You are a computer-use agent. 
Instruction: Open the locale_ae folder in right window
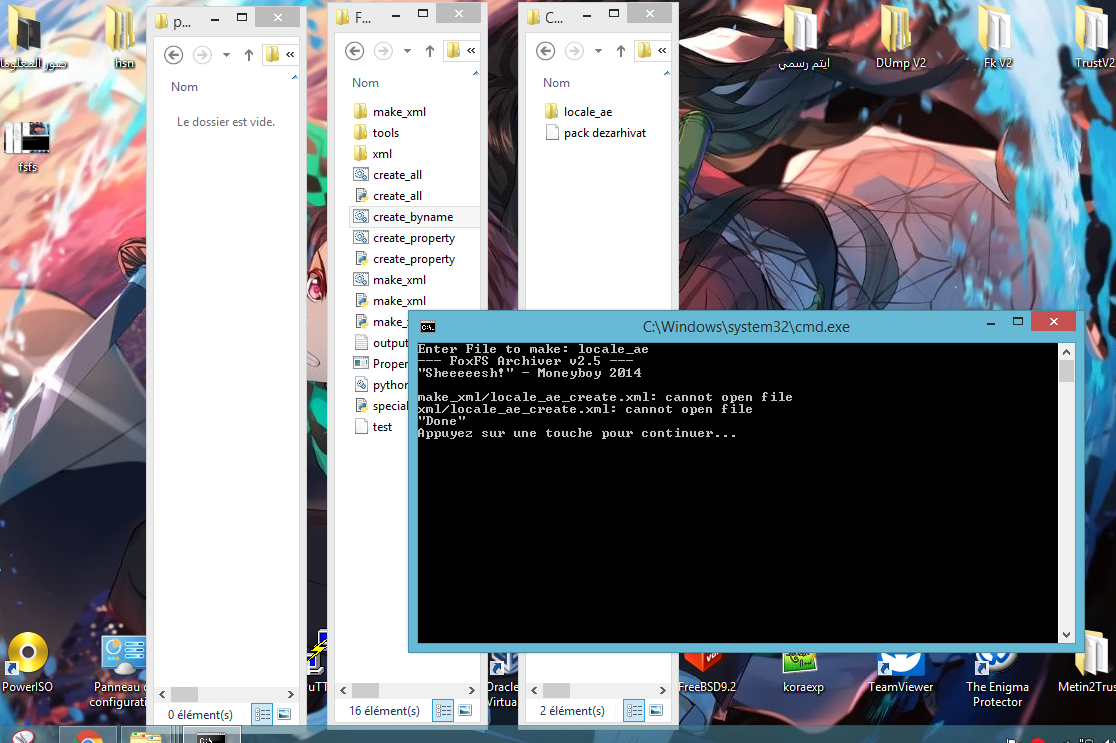point(579,112)
